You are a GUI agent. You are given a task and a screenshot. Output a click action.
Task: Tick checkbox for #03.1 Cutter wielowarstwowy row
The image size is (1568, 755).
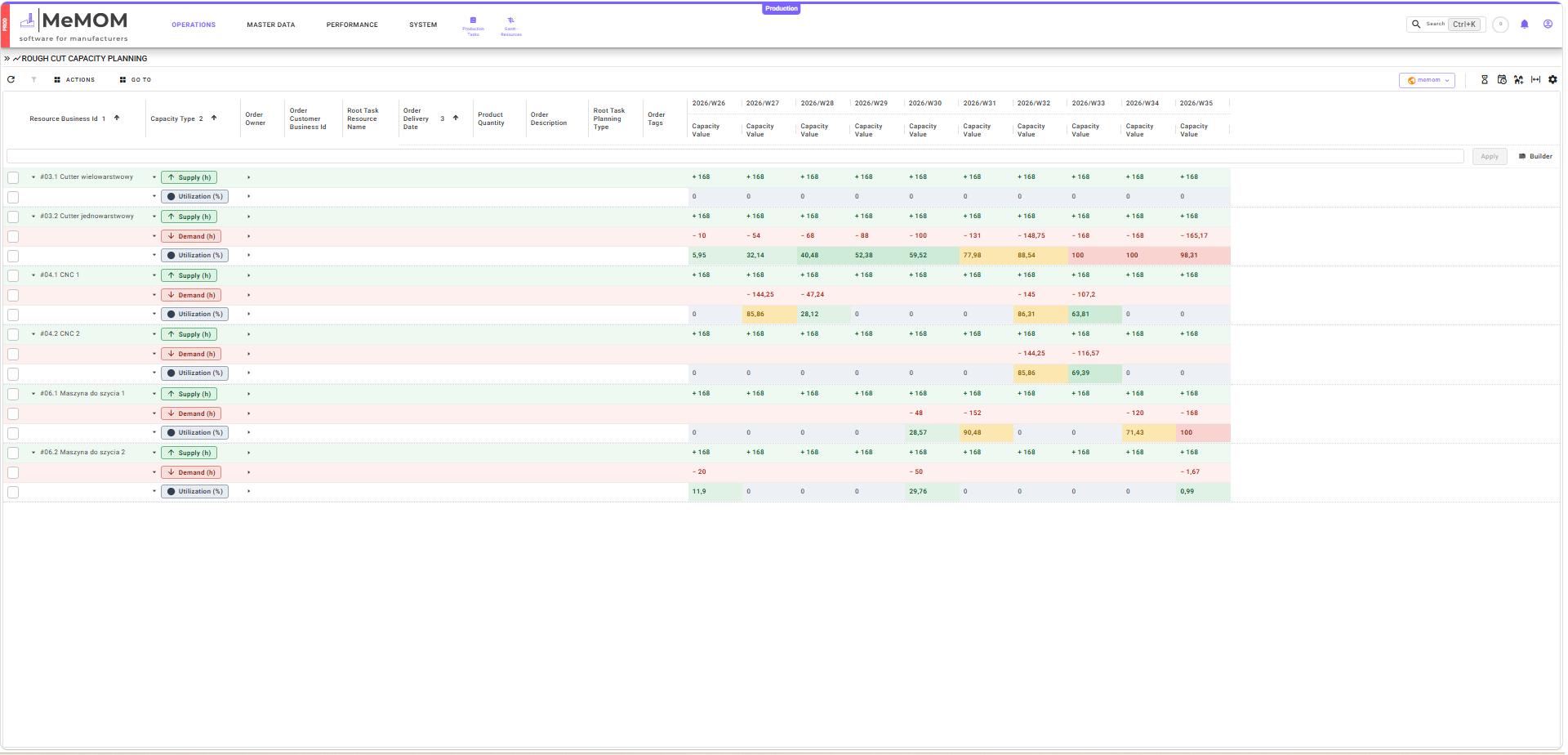13,177
